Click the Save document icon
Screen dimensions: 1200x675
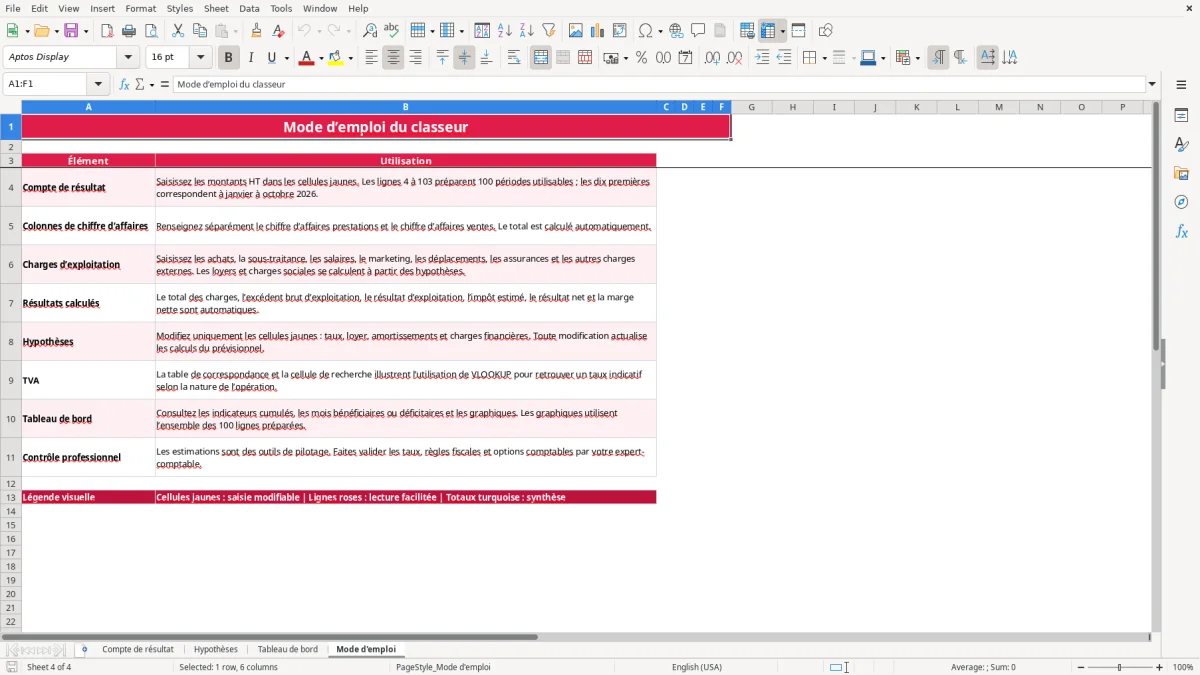(x=71, y=31)
